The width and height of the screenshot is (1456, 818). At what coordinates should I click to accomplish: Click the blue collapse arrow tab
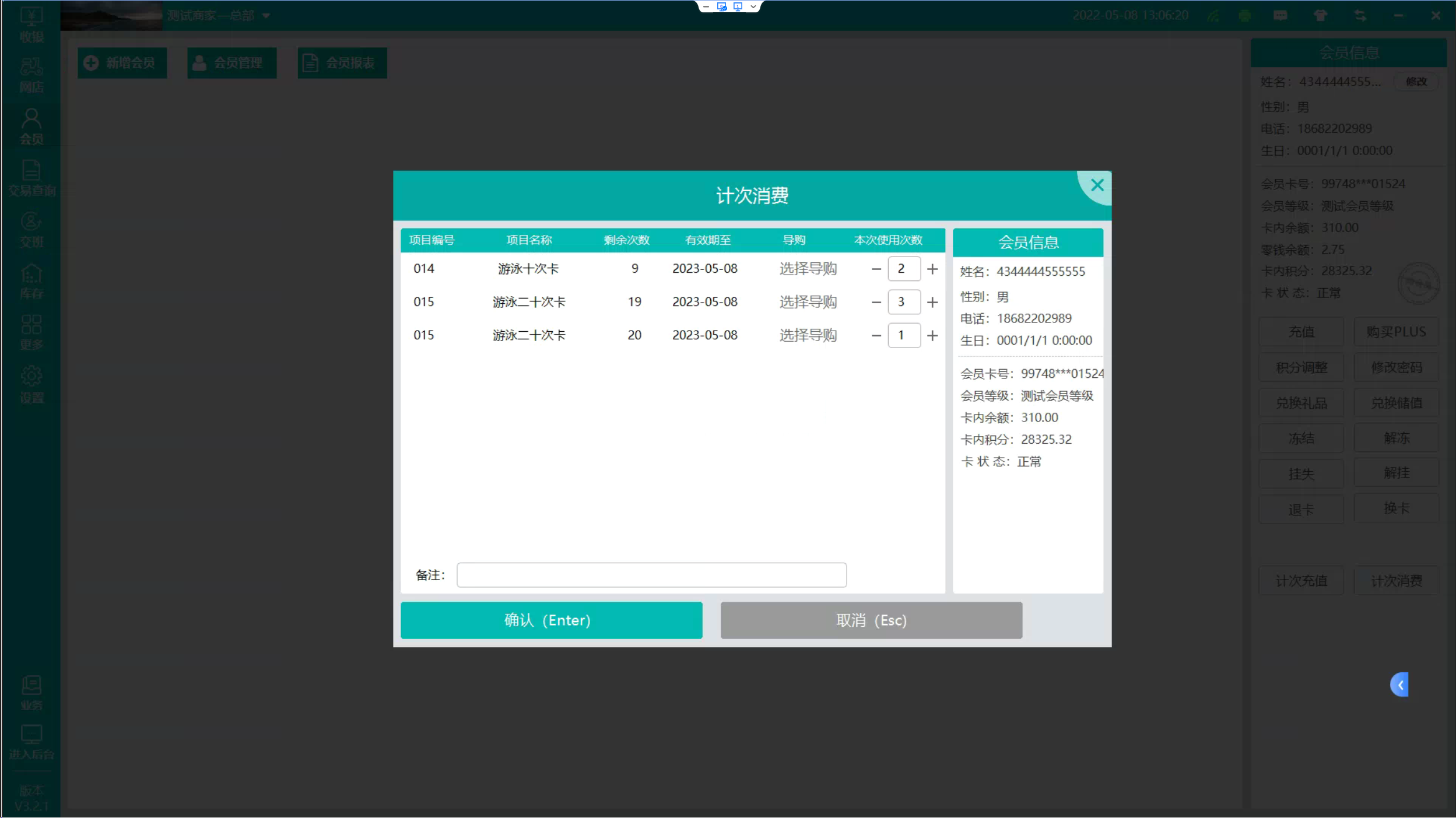point(1399,685)
